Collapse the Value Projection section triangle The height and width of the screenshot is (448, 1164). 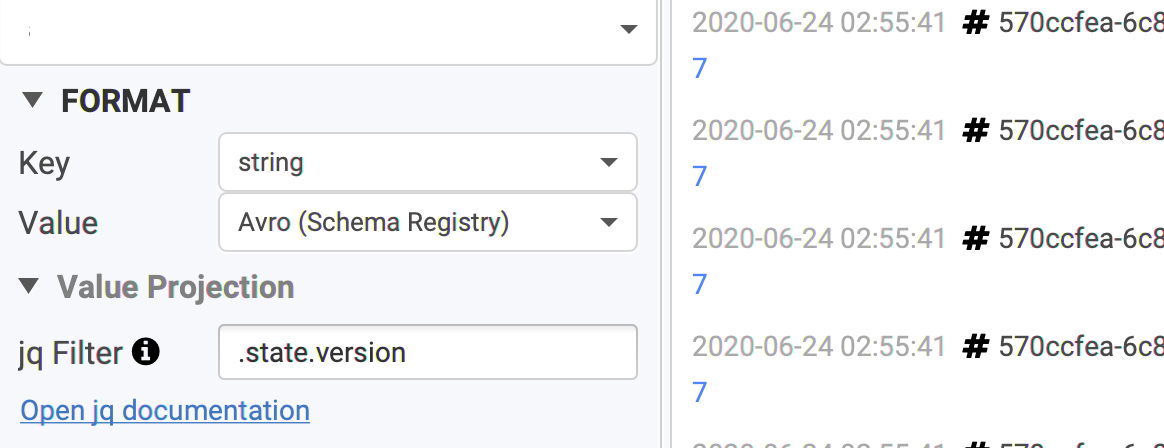tap(30, 286)
